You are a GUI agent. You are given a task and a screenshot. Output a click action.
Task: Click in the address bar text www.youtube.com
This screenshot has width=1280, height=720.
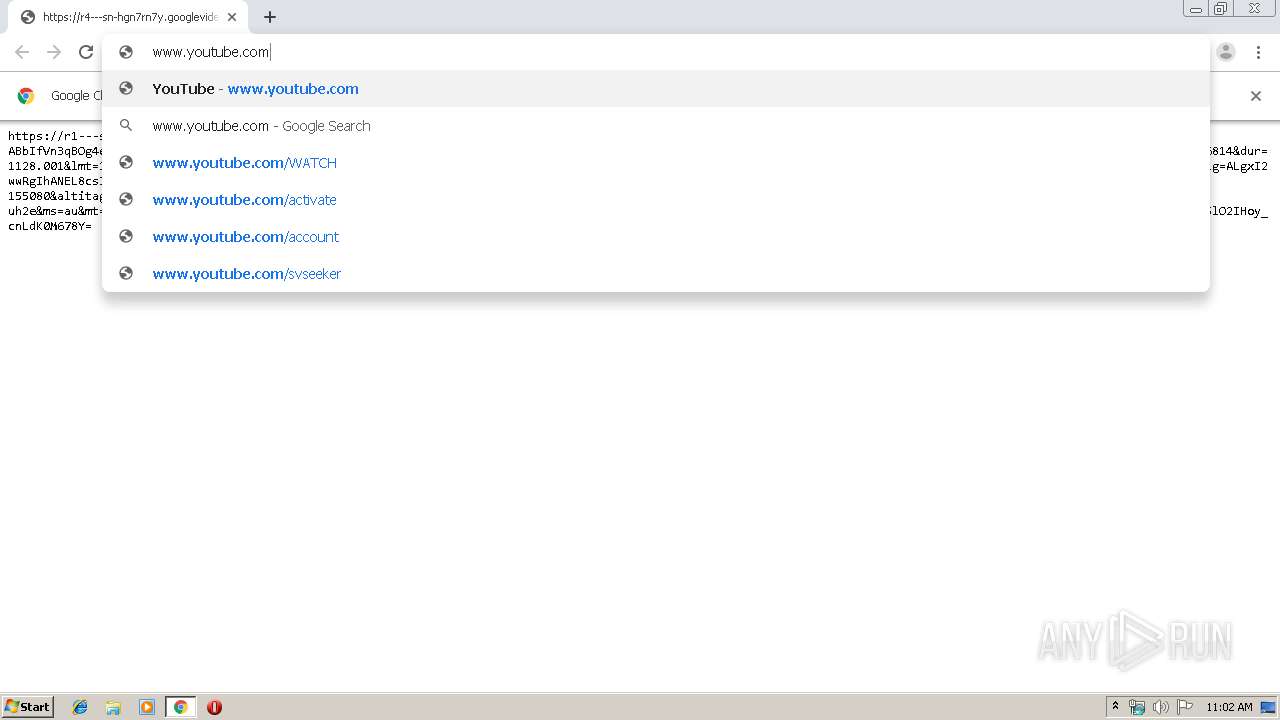point(211,52)
